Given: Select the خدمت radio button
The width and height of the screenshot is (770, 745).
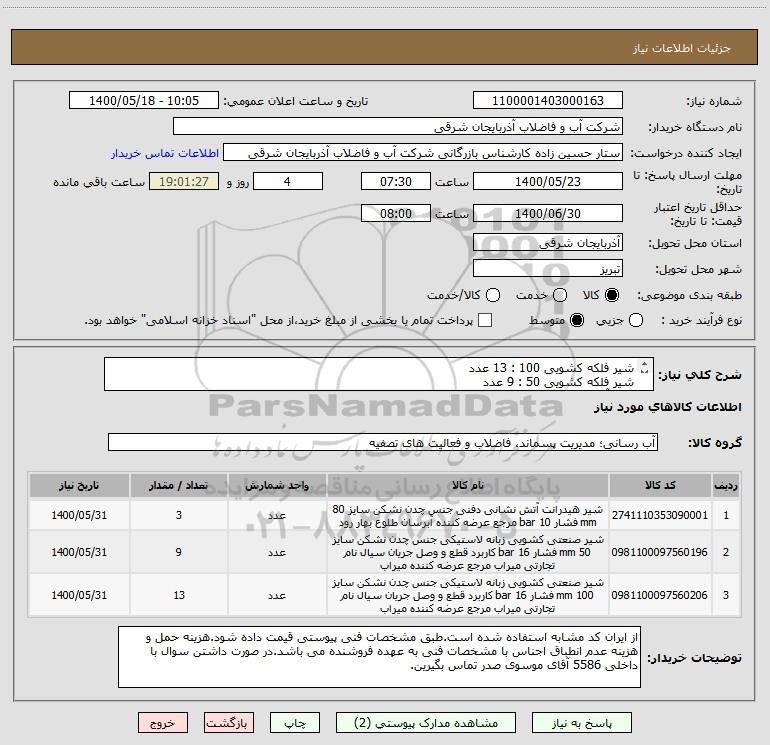Looking at the screenshot, I should 560,295.
